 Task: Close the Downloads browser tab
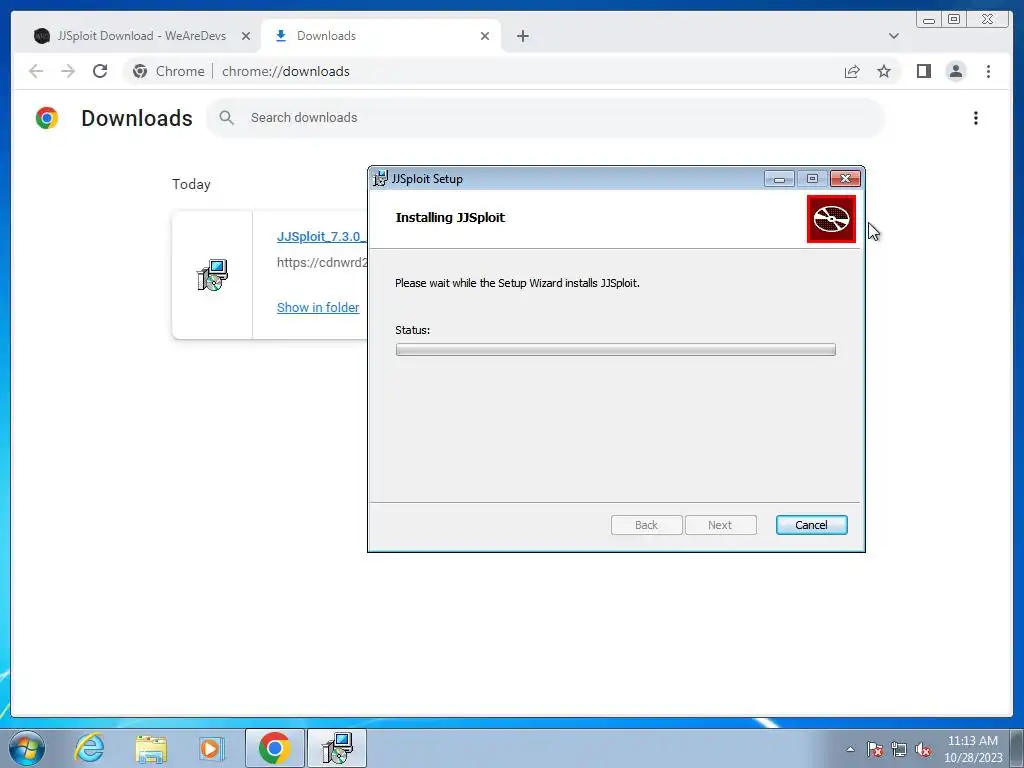click(x=485, y=37)
